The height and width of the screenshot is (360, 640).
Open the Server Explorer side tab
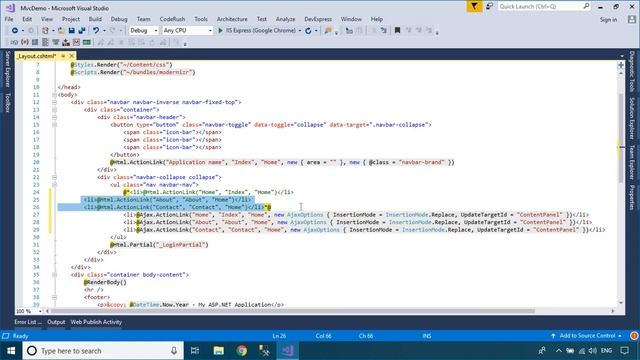tap(7, 69)
